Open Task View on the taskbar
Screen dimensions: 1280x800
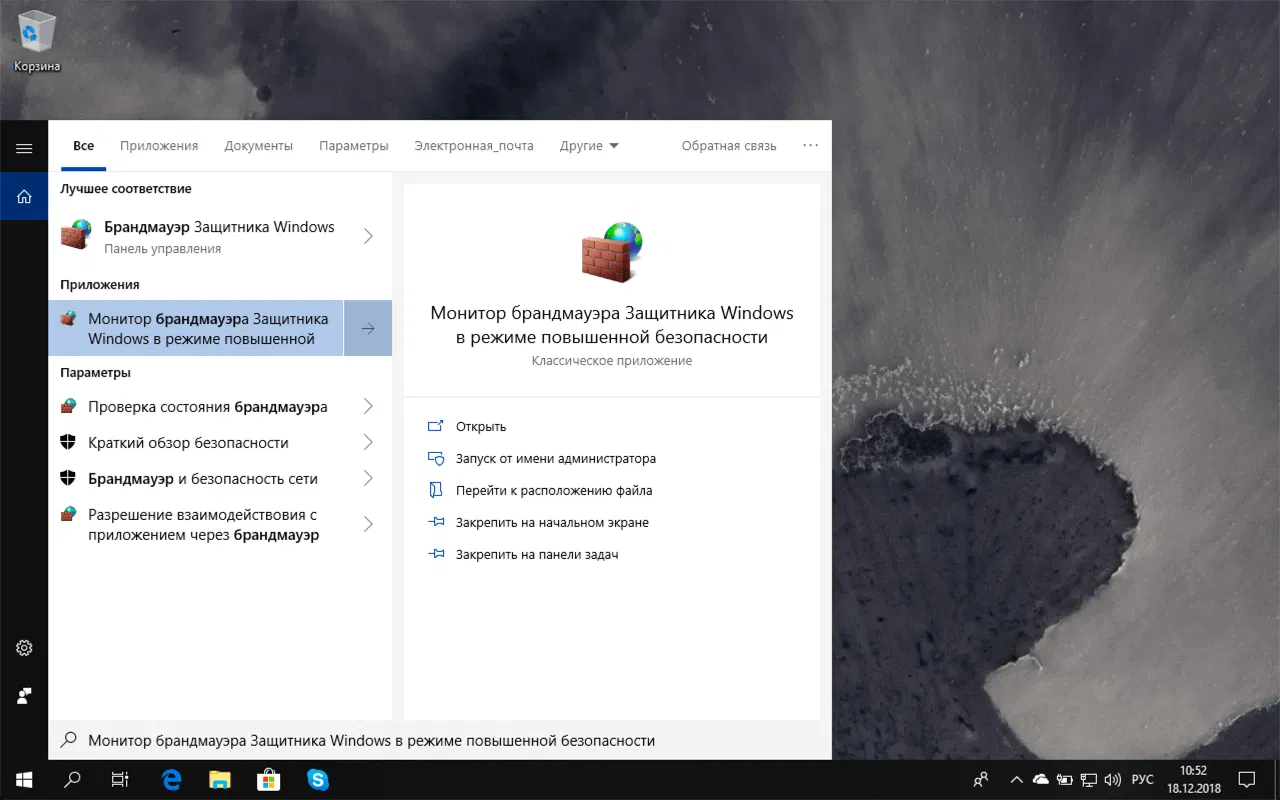119,779
